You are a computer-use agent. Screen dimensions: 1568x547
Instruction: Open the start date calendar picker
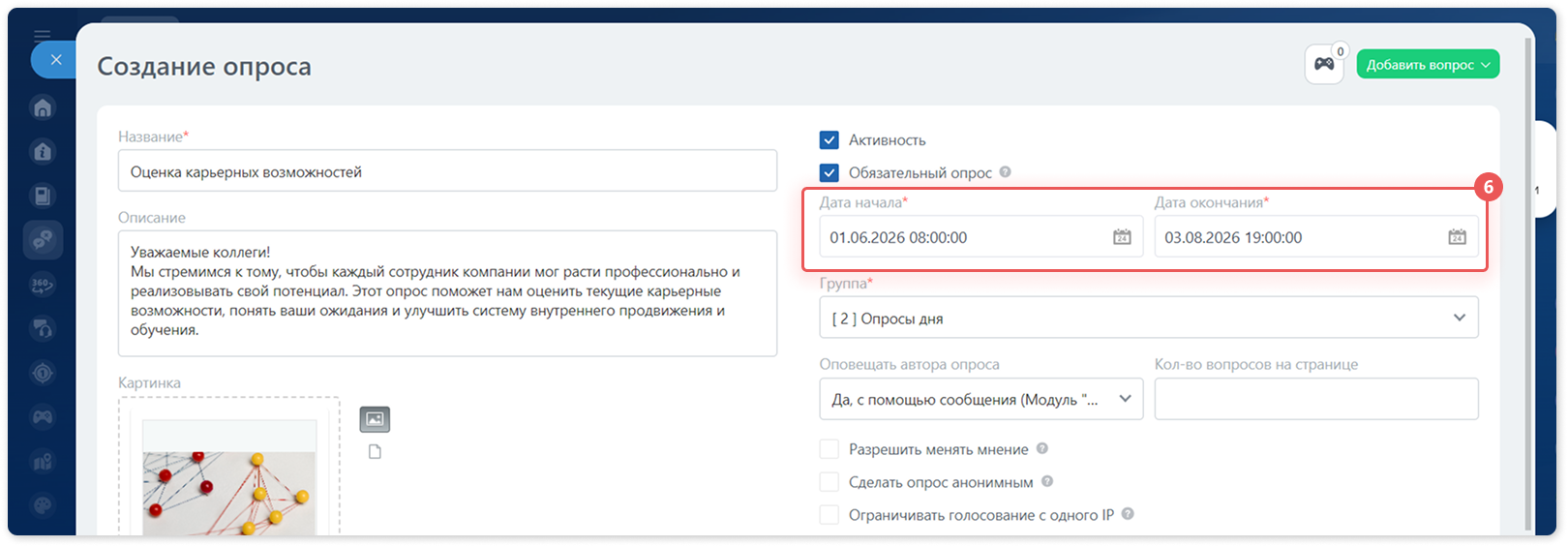coord(1122,237)
